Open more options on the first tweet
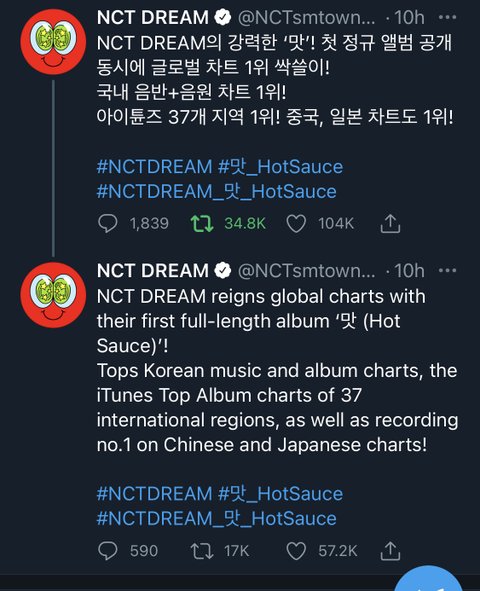 [448, 17]
